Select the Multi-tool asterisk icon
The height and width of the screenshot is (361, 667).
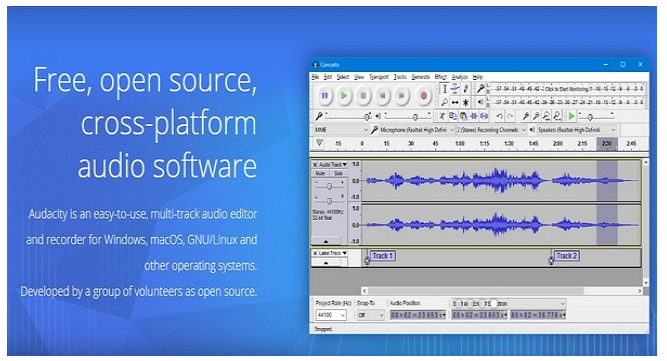coord(466,102)
